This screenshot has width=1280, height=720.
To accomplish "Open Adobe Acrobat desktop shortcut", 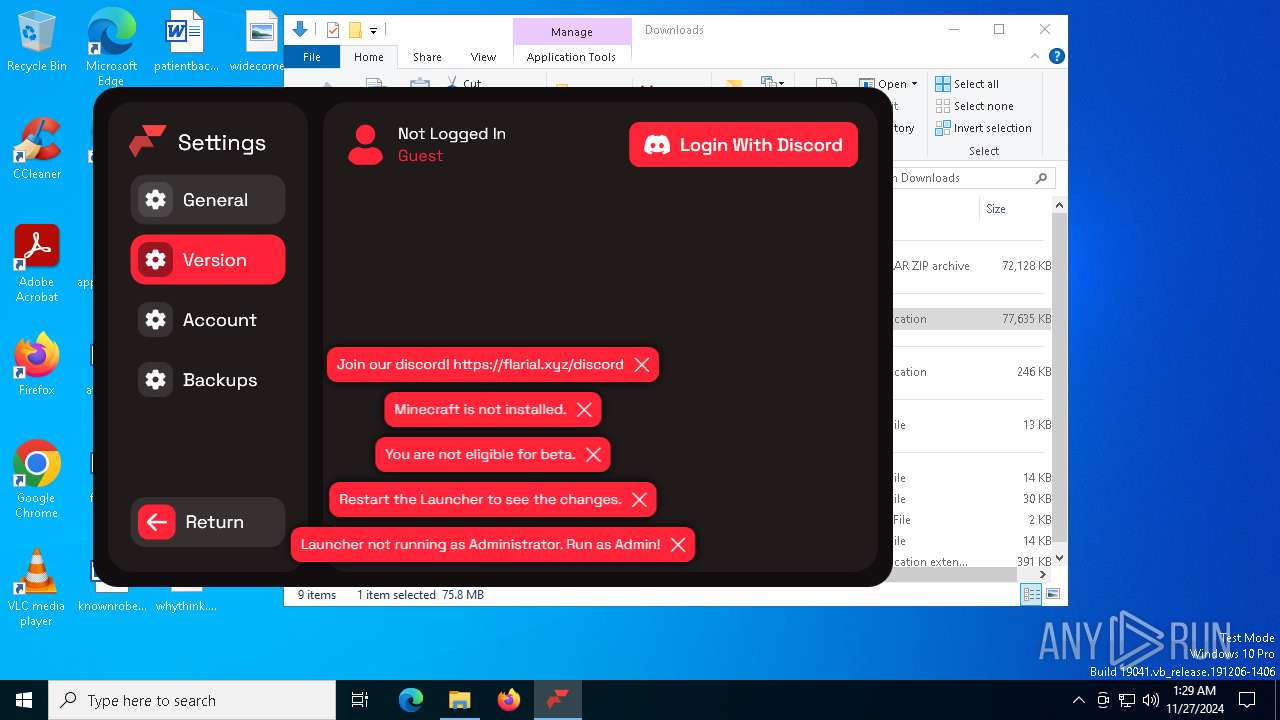I will (x=37, y=263).
